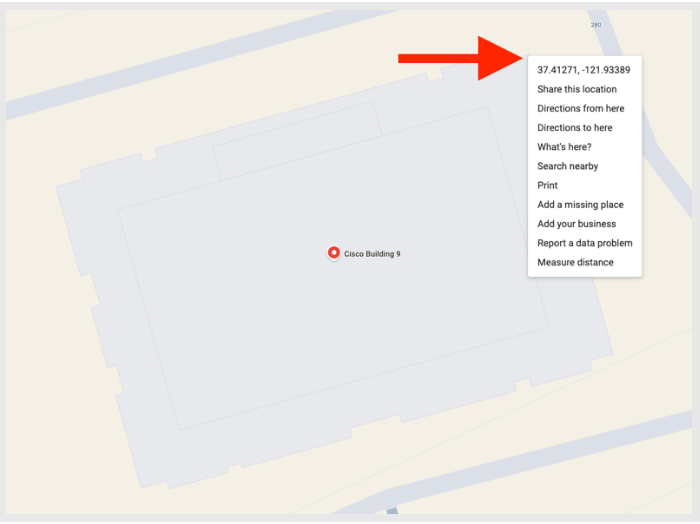Choose Share this location

(577, 89)
